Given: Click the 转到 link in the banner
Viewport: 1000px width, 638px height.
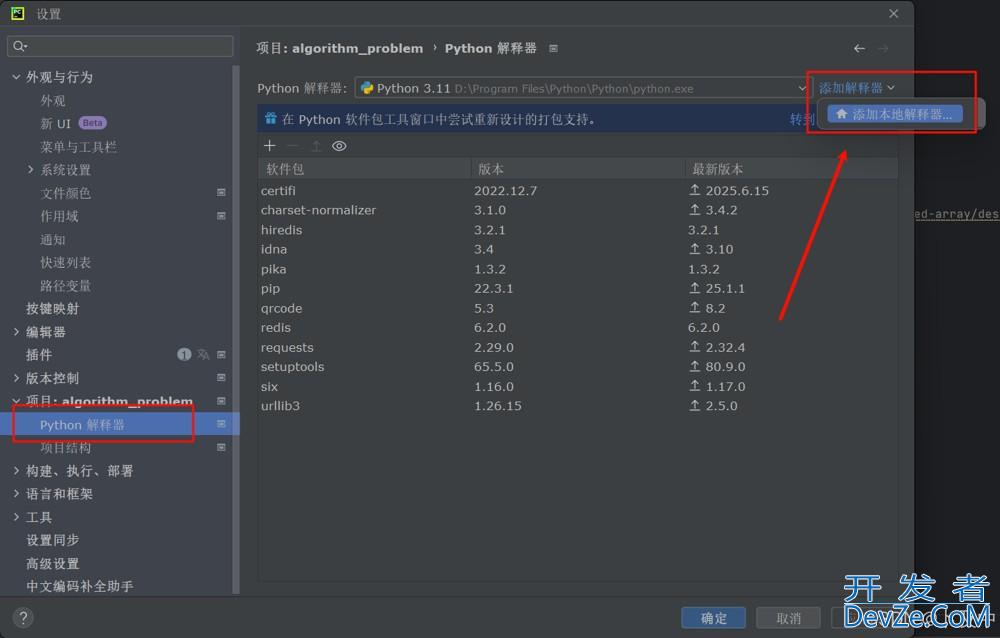Looking at the screenshot, I should point(802,119).
